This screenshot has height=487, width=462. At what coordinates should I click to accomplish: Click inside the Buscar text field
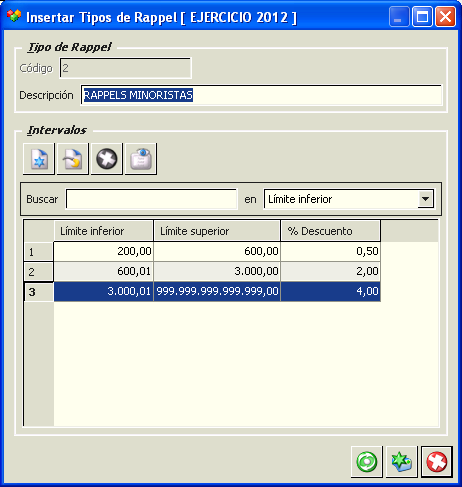tap(152, 199)
